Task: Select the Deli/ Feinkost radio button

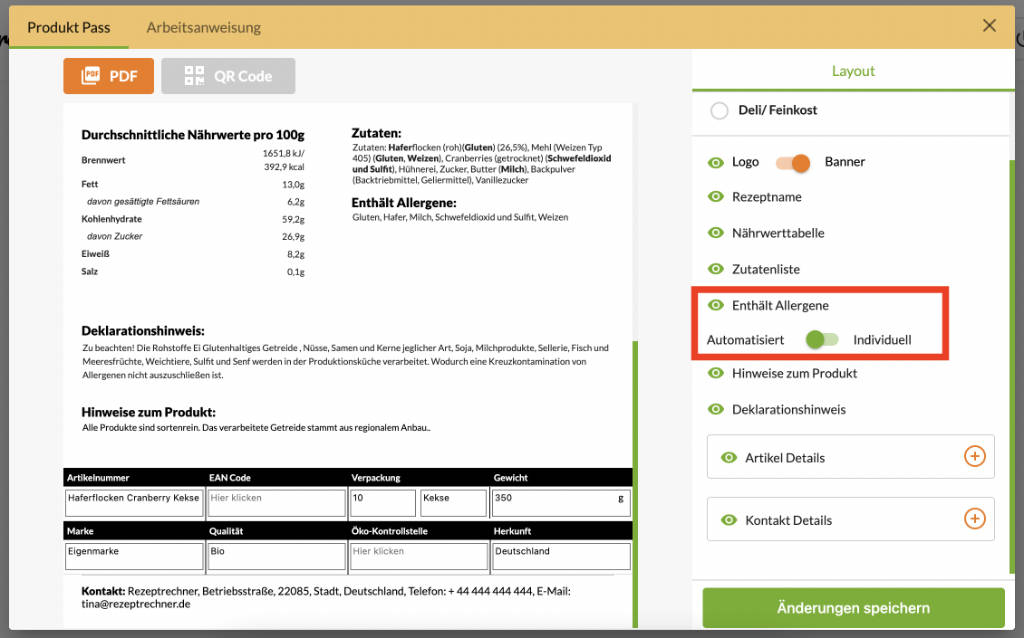Action: pos(719,111)
